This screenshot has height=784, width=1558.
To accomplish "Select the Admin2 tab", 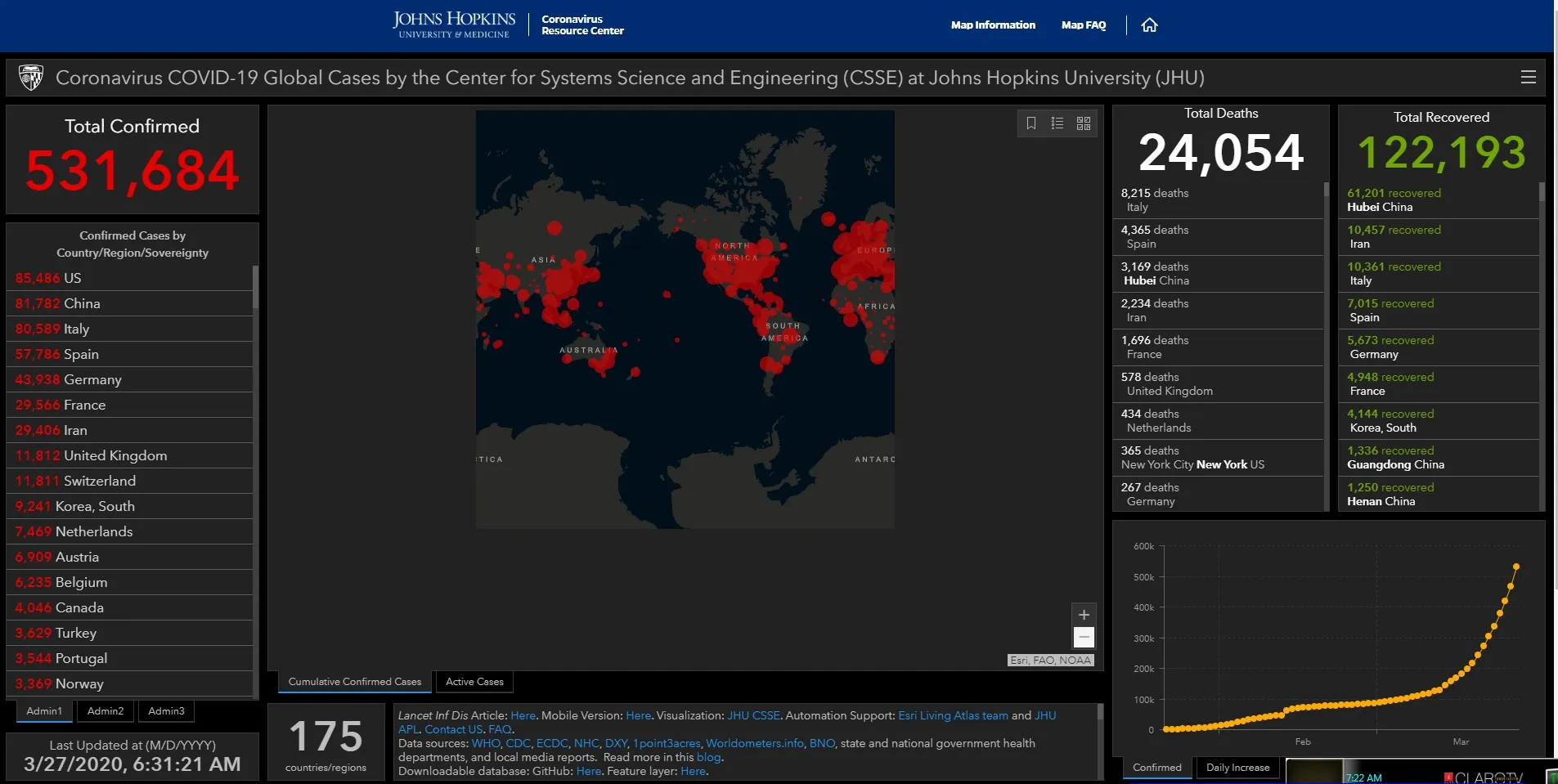I will tap(106, 711).
